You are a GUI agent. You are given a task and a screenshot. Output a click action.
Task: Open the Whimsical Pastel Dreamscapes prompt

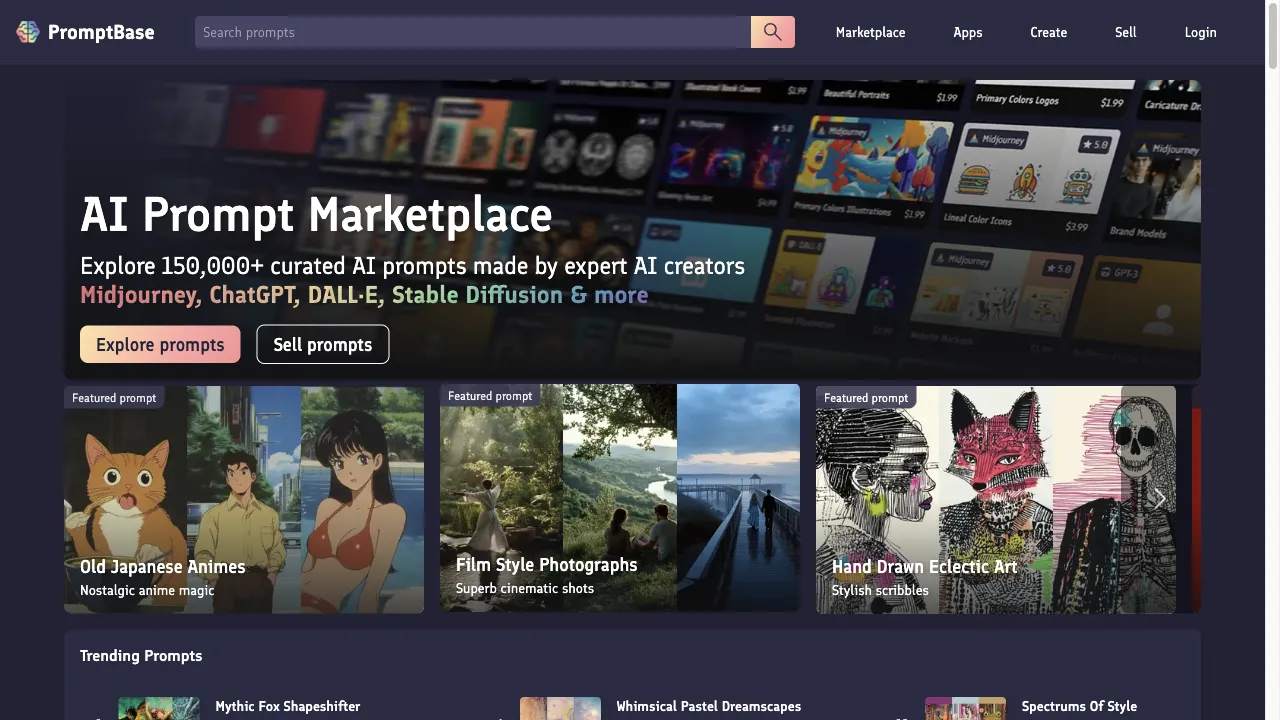tap(709, 706)
